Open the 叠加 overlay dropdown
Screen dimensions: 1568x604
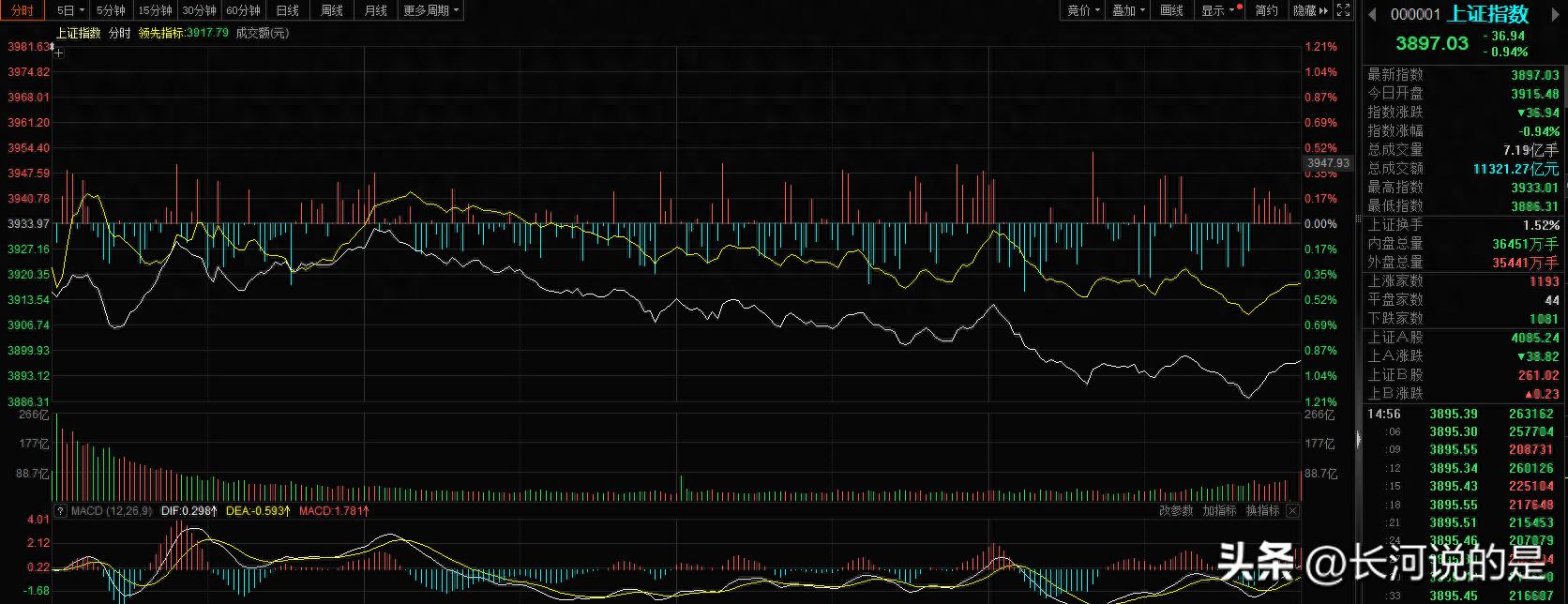[1128, 10]
